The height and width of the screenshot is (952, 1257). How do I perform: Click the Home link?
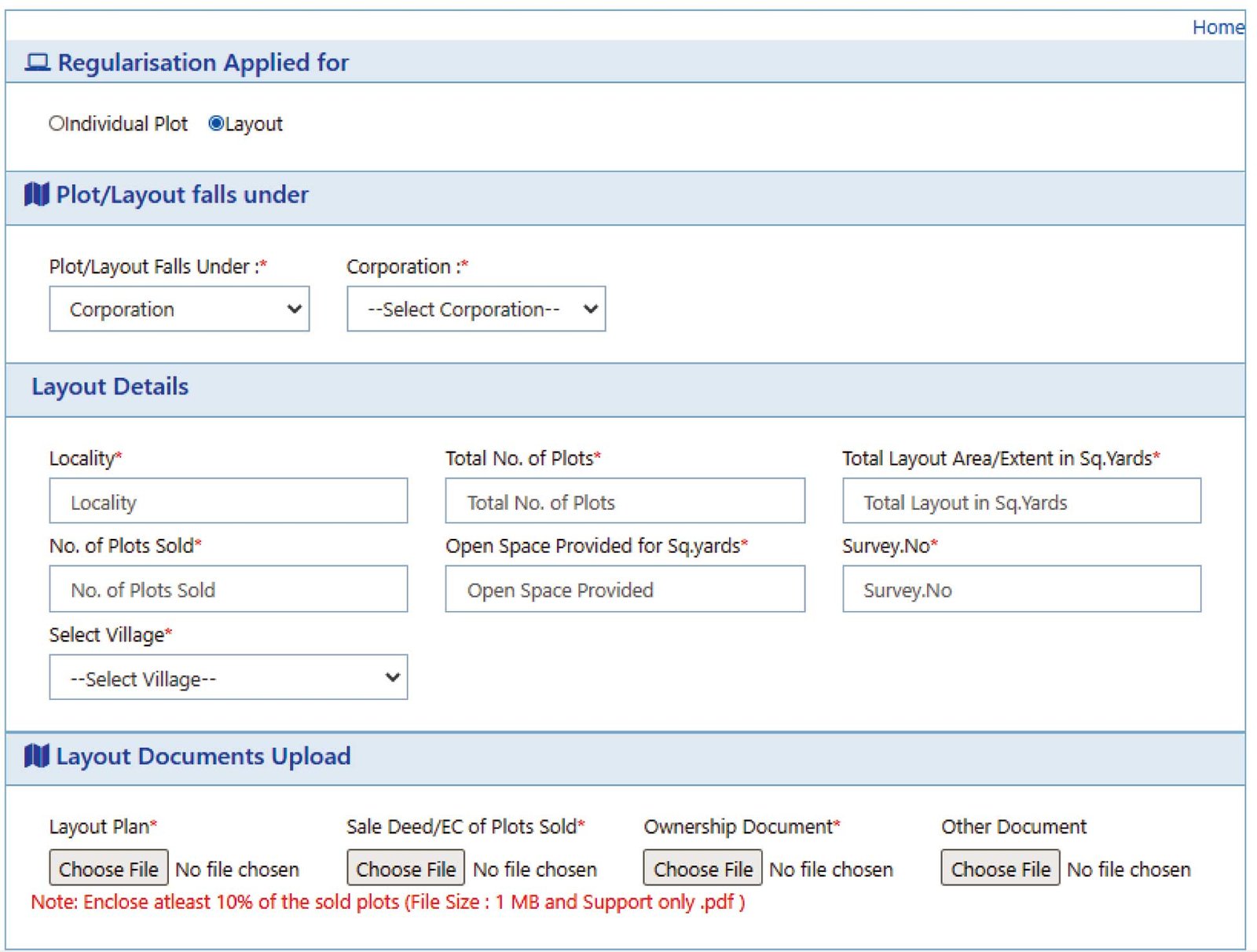tap(1219, 27)
